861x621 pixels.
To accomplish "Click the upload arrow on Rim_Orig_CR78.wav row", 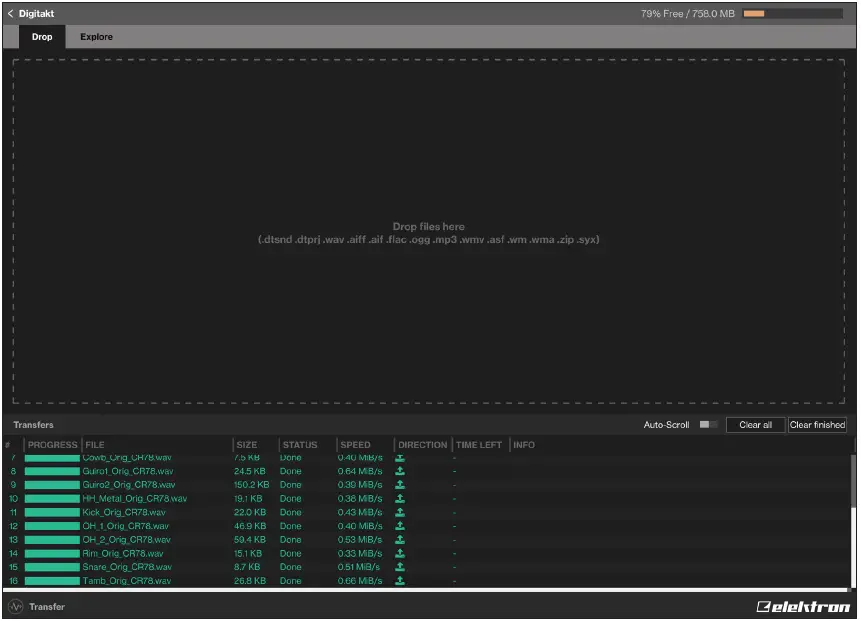I will tap(399, 553).
